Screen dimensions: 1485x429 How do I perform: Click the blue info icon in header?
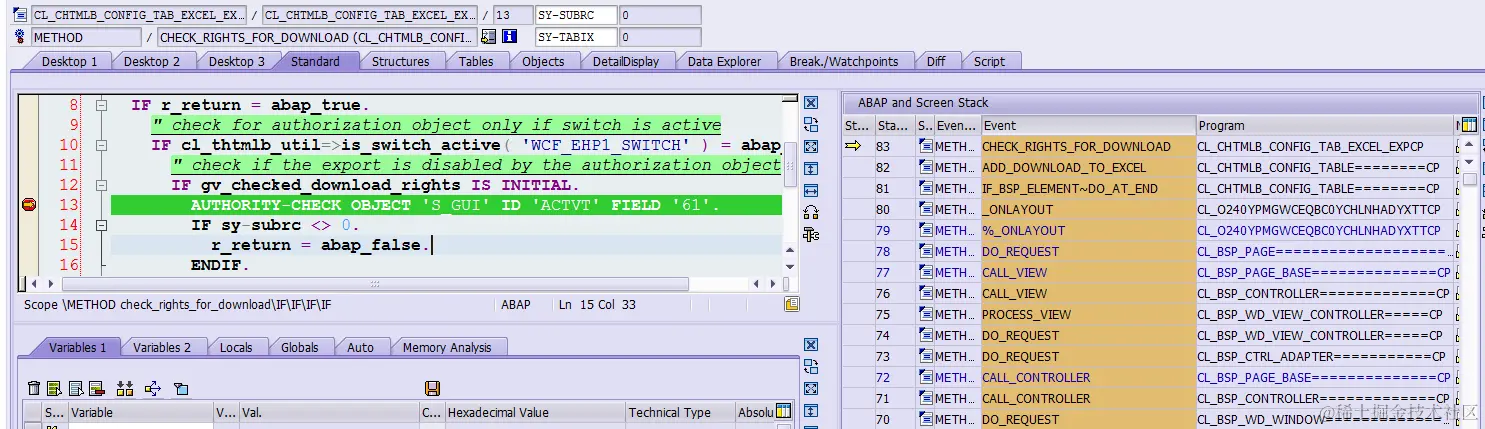tap(509, 37)
